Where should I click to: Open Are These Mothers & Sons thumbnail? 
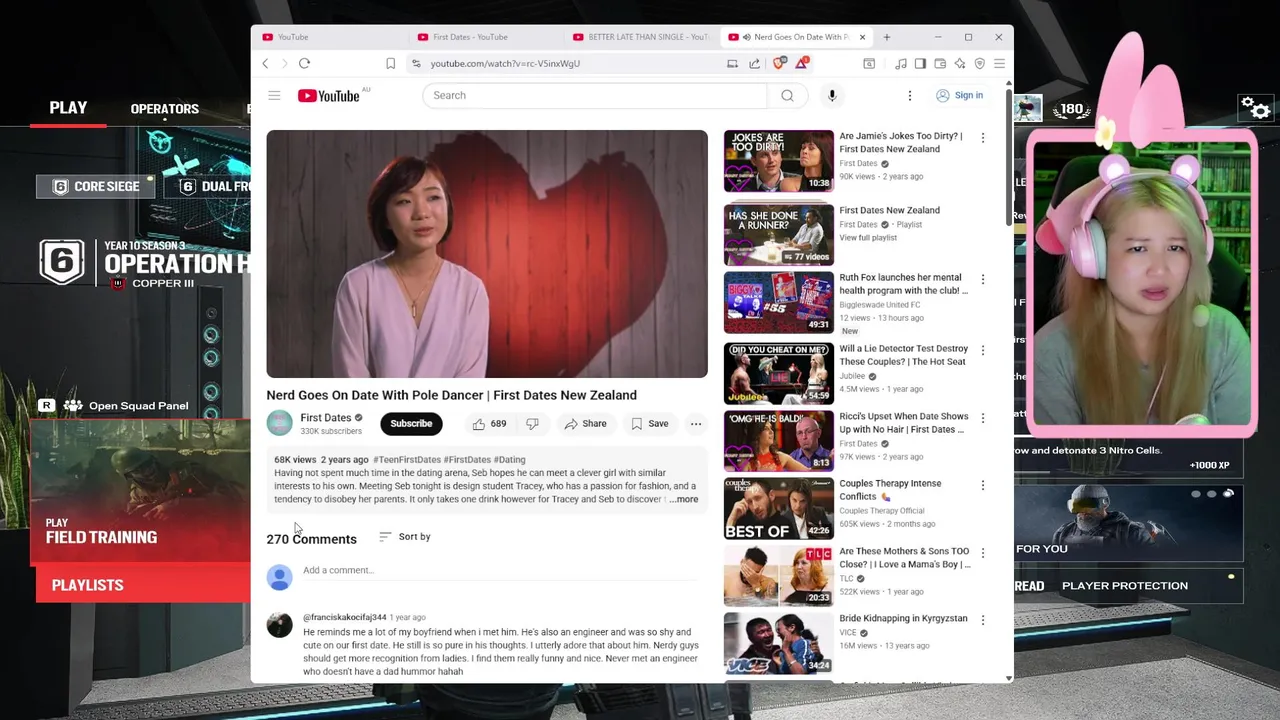click(x=778, y=576)
